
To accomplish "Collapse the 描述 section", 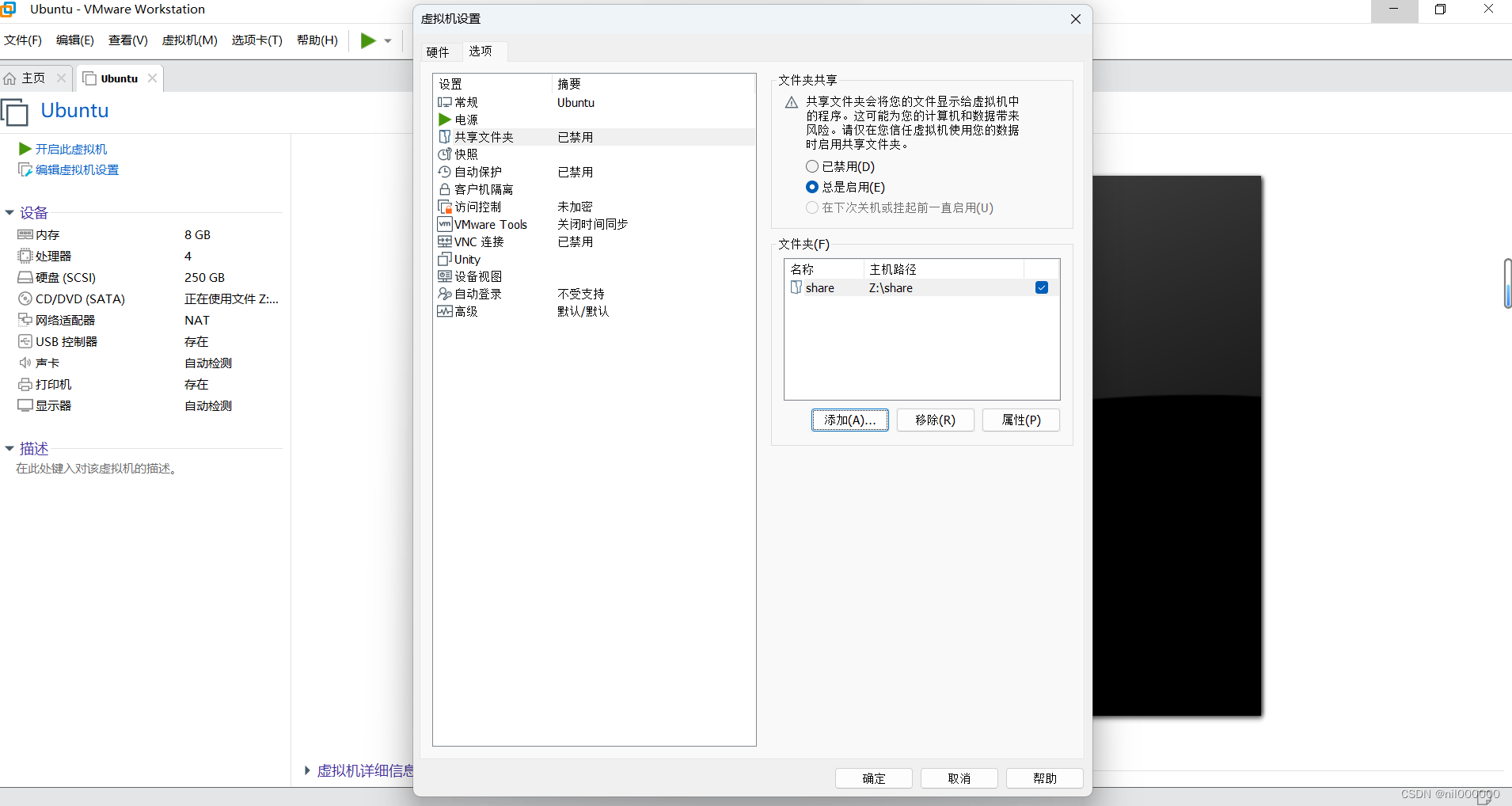I will 9,449.
